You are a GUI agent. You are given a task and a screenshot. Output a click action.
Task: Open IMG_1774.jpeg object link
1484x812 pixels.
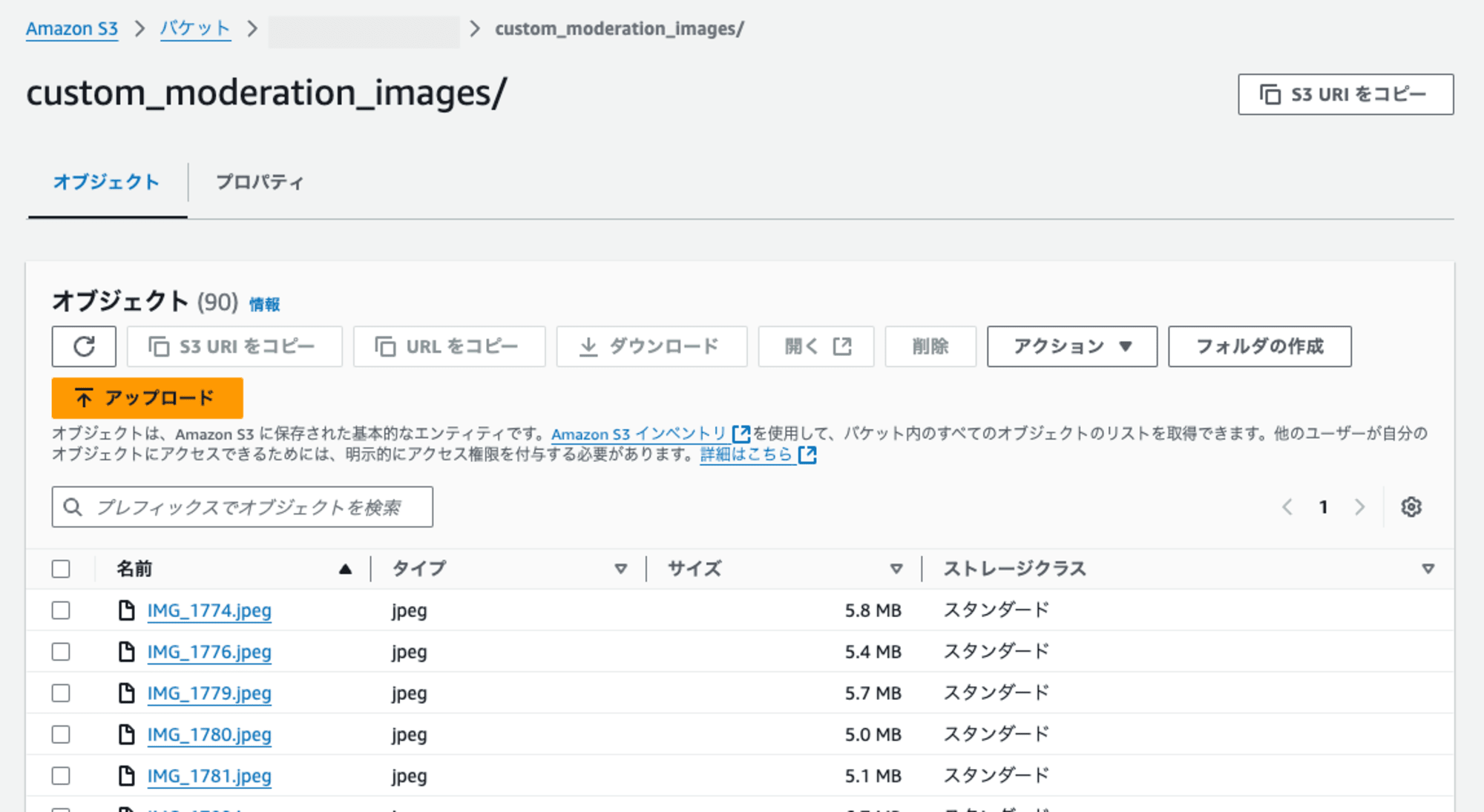point(209,610)
